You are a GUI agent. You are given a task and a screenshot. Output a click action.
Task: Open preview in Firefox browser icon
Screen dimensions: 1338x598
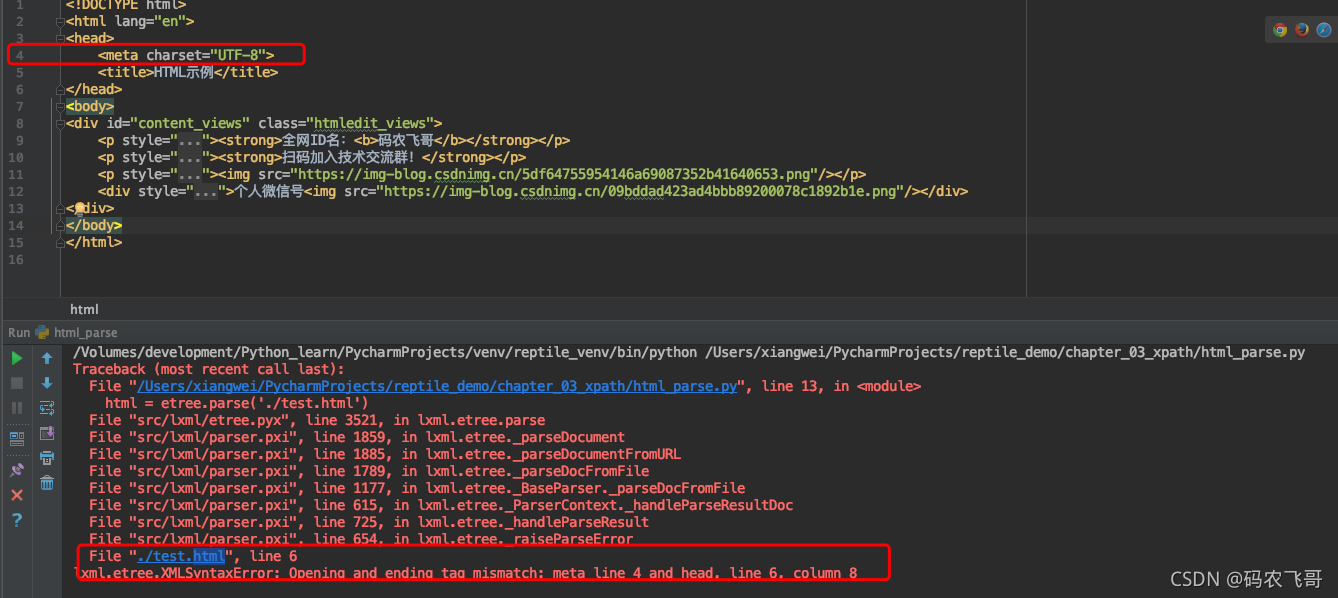click(1302, 29)
